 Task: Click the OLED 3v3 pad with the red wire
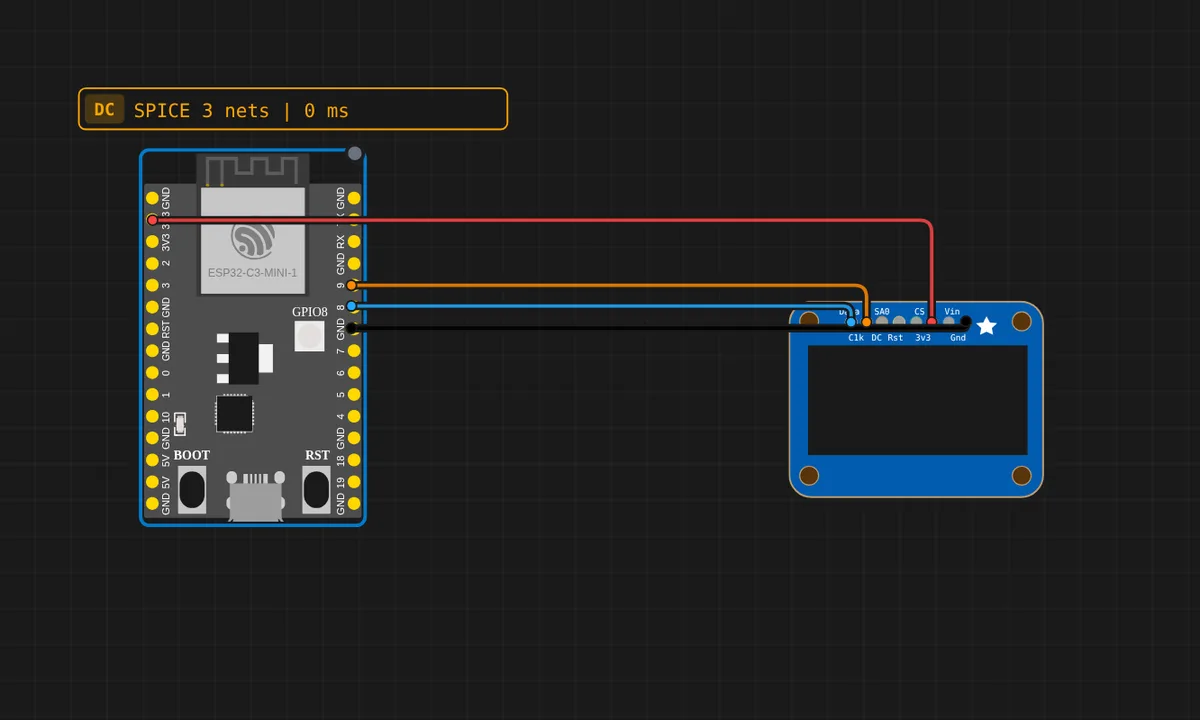tap(932, 322)
